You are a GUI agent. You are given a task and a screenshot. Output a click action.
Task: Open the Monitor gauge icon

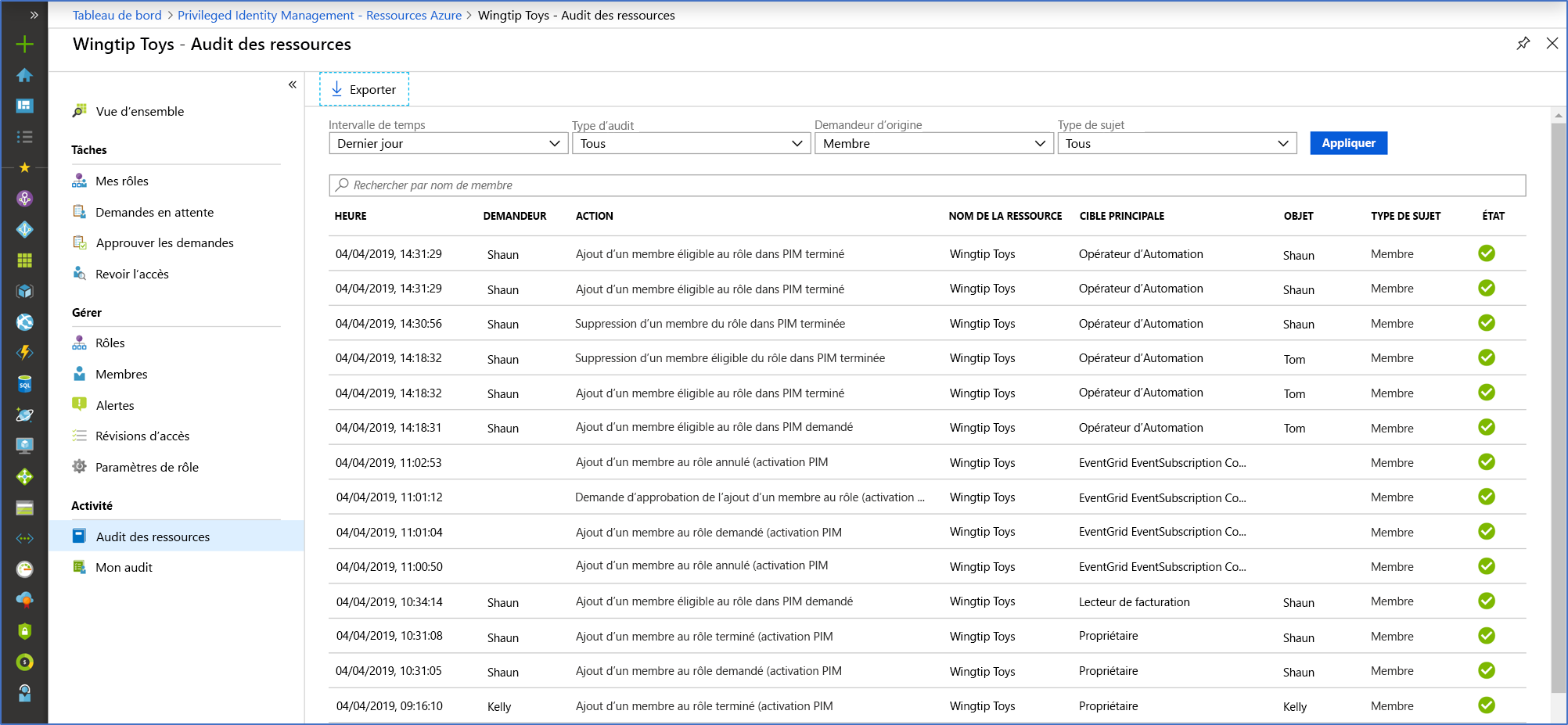(25, 569)
